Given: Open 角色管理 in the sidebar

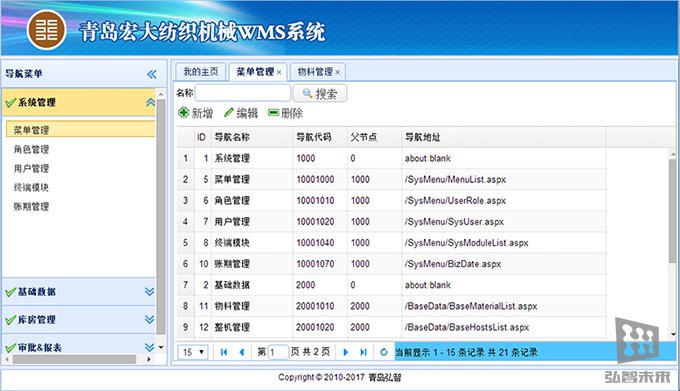Looking at the screenshot, I should click(x=31, y=149).
